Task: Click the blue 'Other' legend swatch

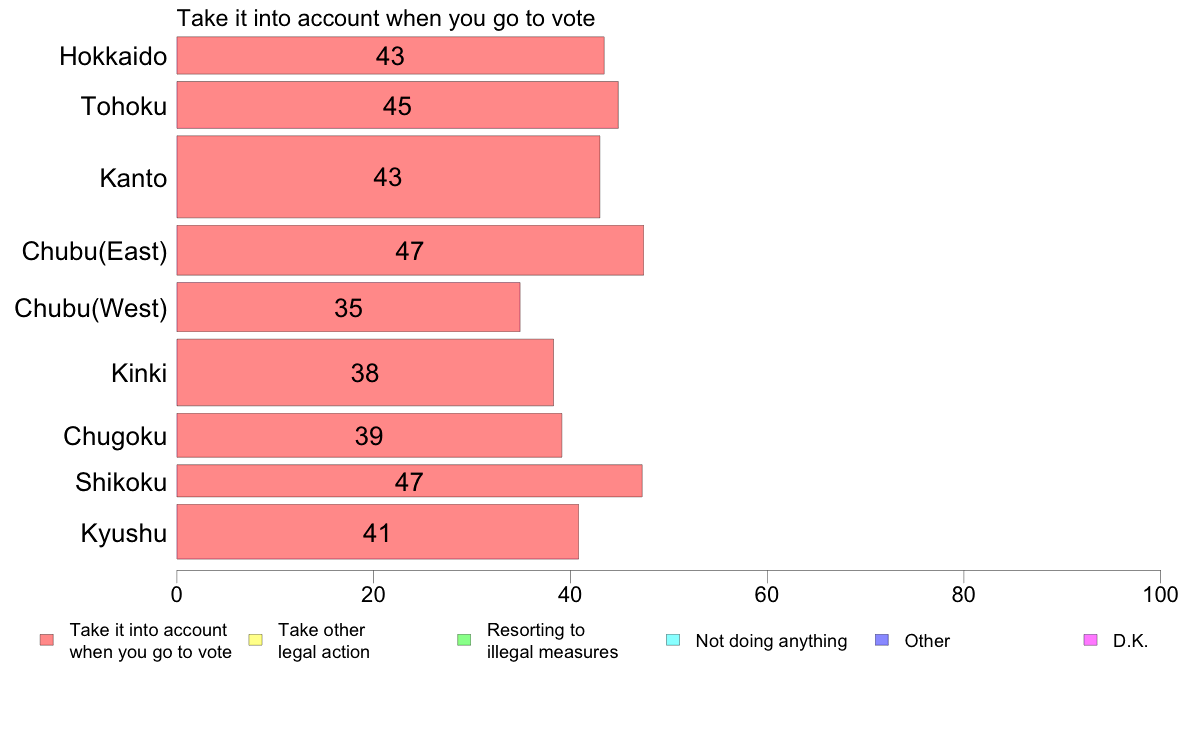Action: 882,640
